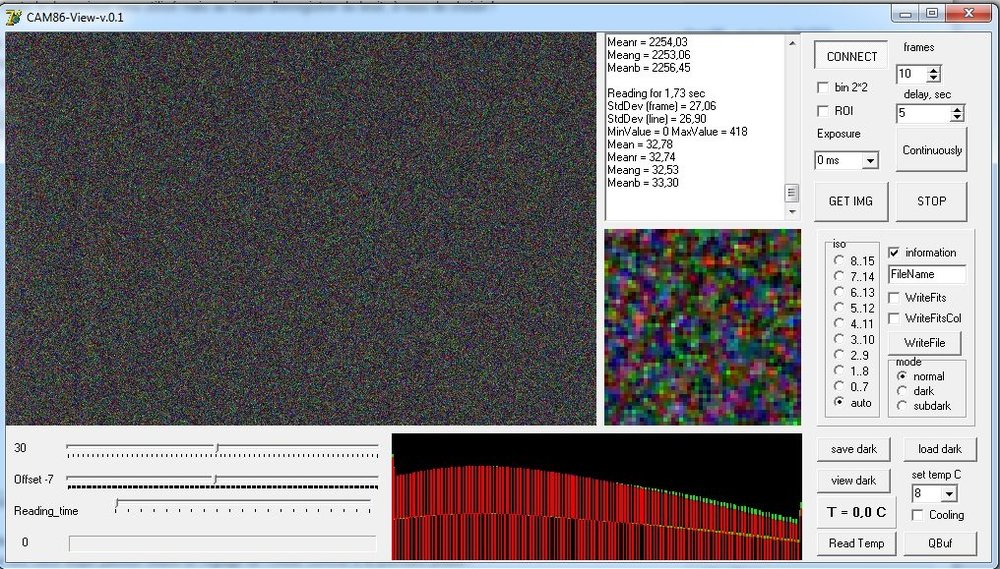This screenshot has width=1000, height=569.
Task: Select iso 1..8 radio button
Action: point(839,371)
